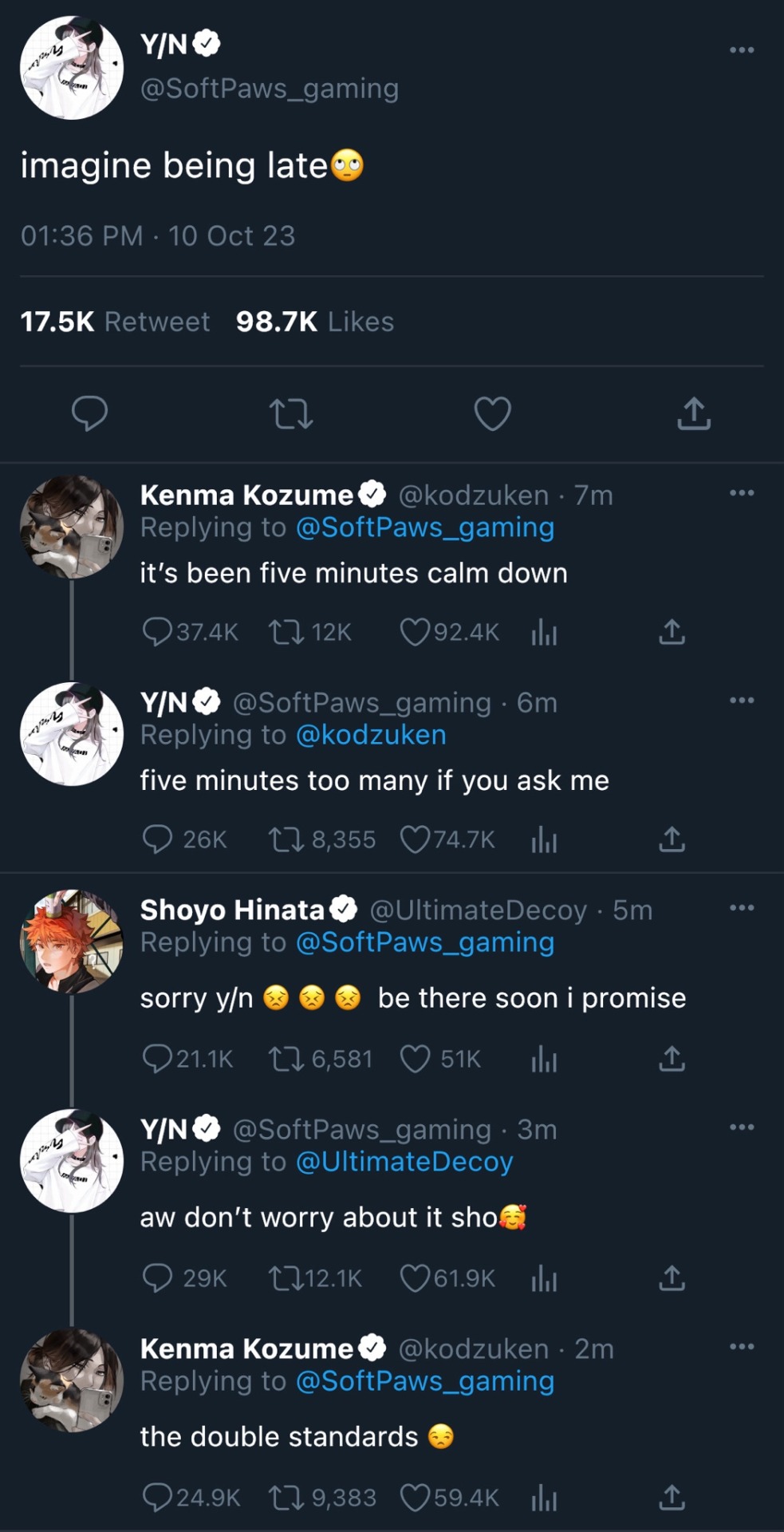
Task: Reply to Shoyo Hinata's tweet
Action: pos(157,1059)
